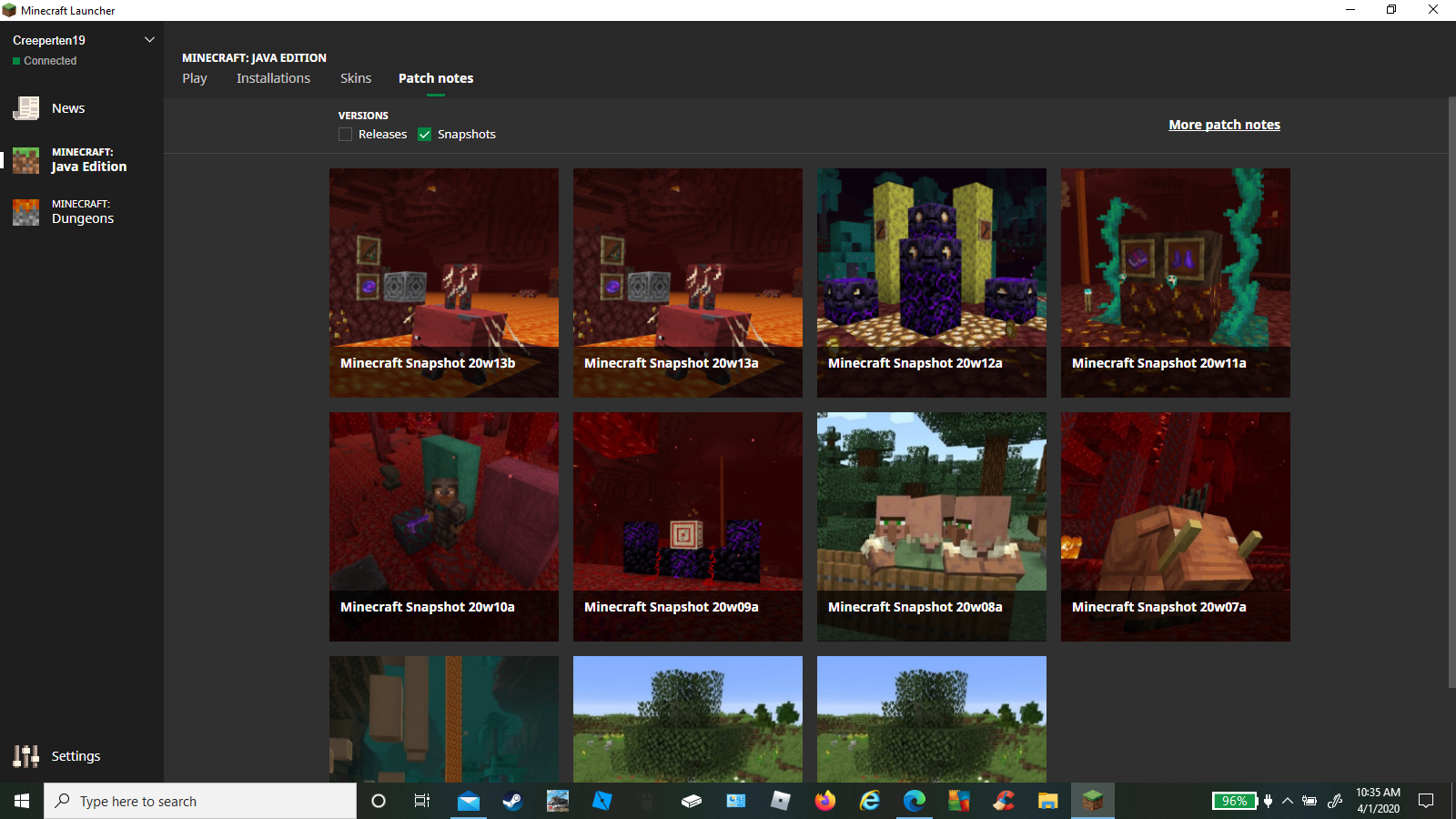Viewport: 1456px width, 819px height.
Task: Enable the Releases checkbox
Action: click(345, 135)
